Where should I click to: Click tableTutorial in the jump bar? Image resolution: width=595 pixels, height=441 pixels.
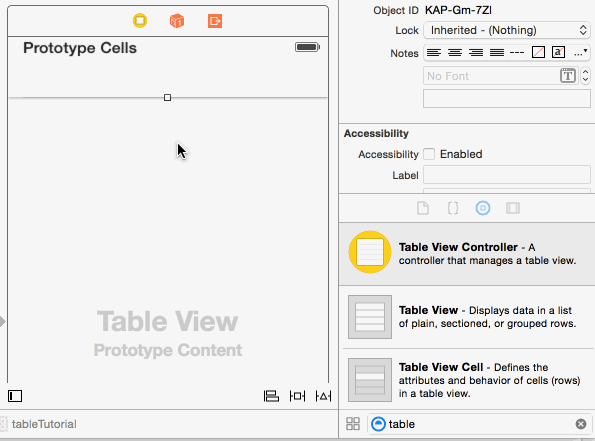coord(44,424)
